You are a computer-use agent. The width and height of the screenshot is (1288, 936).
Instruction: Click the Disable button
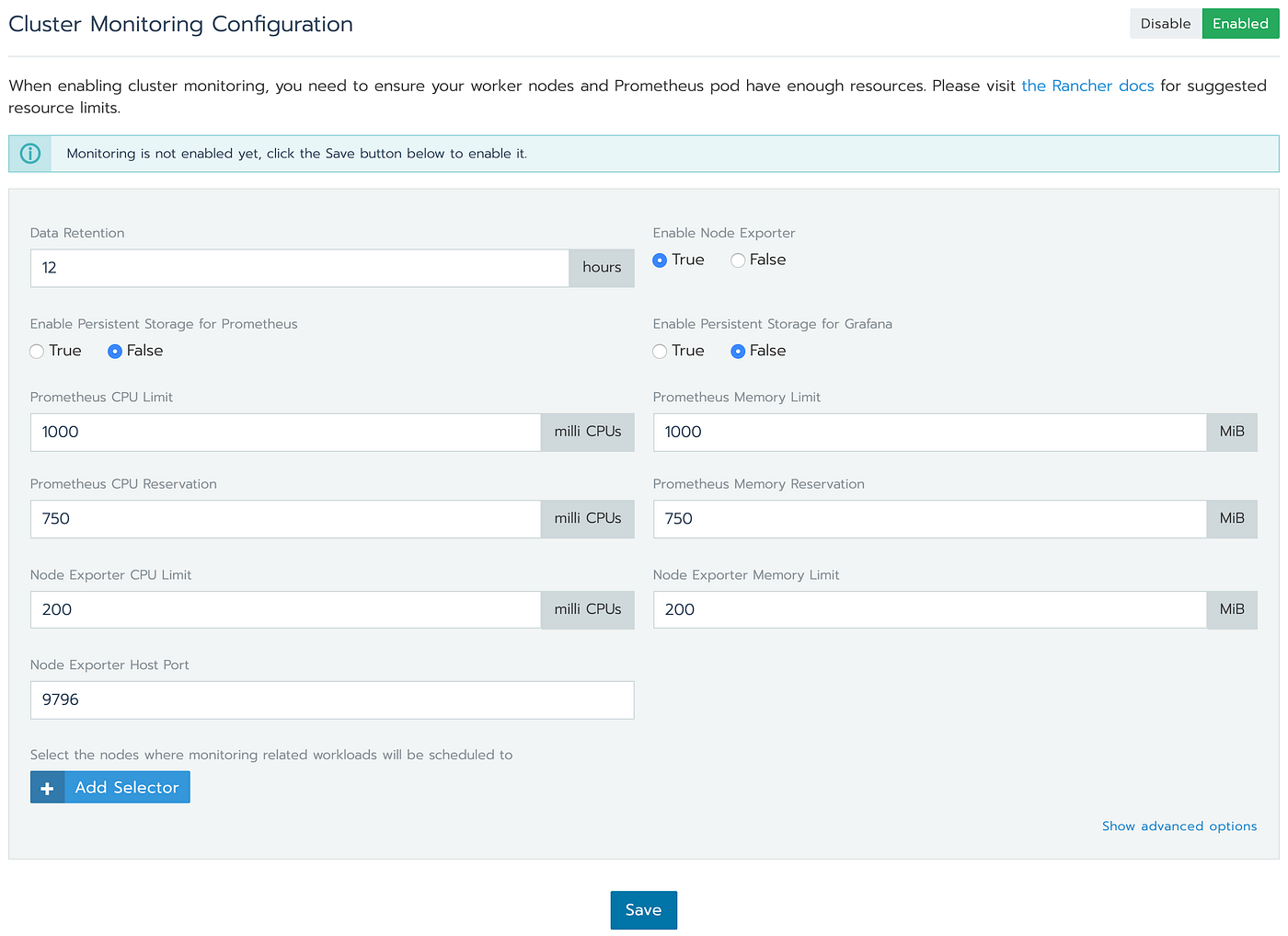[x=1165, y=23]
